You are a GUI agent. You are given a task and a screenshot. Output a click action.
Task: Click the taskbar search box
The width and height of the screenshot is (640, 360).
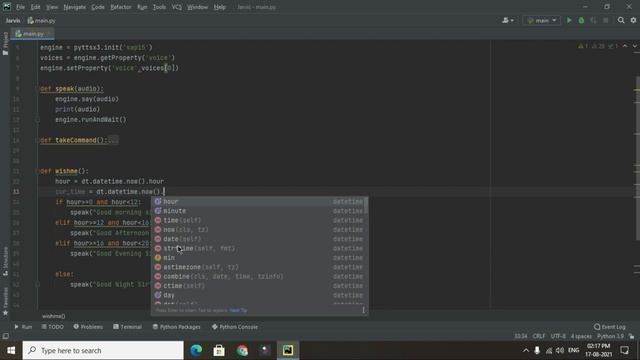(103, 351)
